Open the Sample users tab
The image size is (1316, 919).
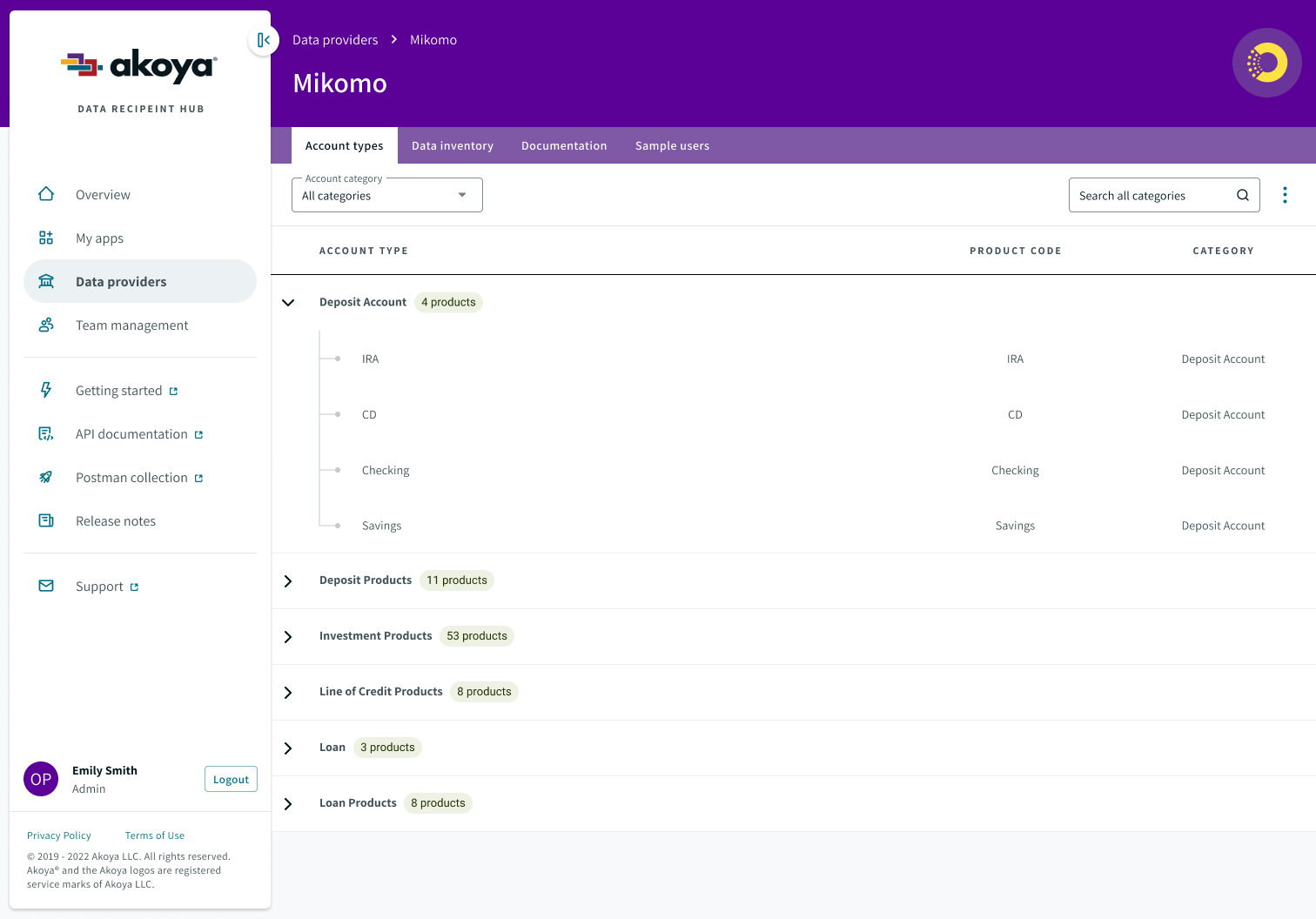(x=672, y=145)
